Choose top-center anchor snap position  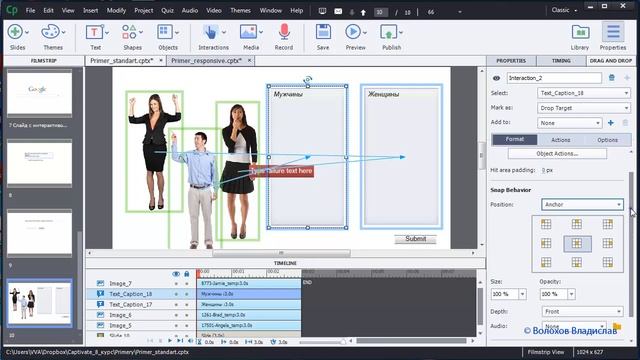pyautogui.click(x=576, y=224)
